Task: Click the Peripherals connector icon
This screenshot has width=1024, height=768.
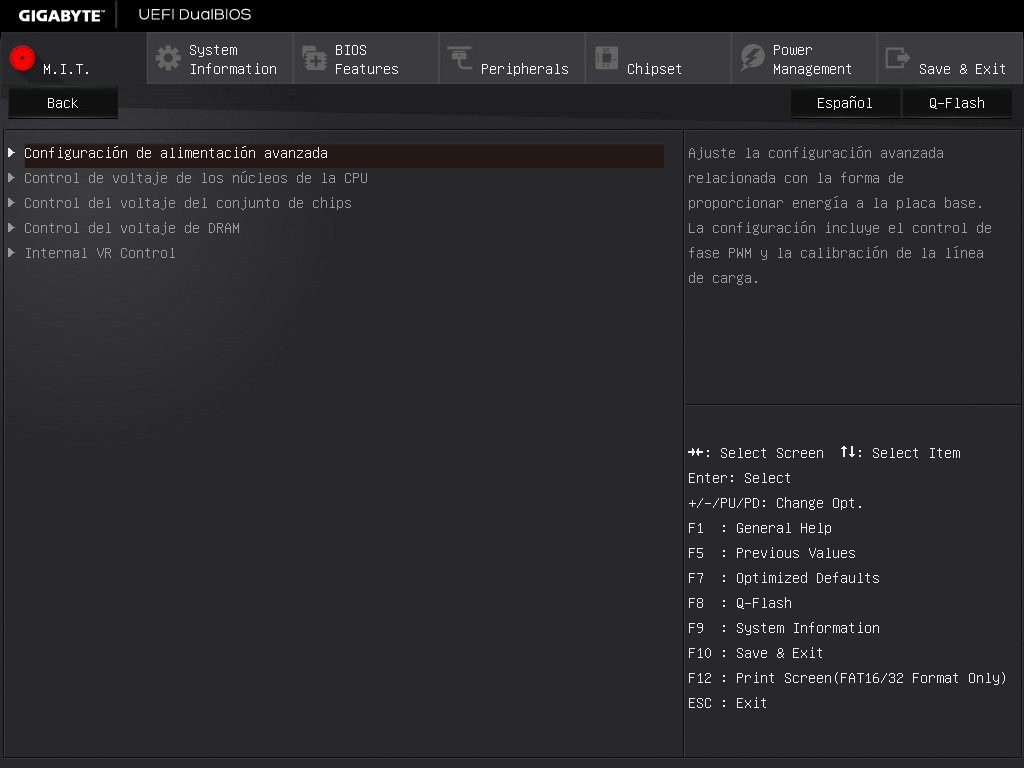Action: pyautogui.click(x=460, y=58)
